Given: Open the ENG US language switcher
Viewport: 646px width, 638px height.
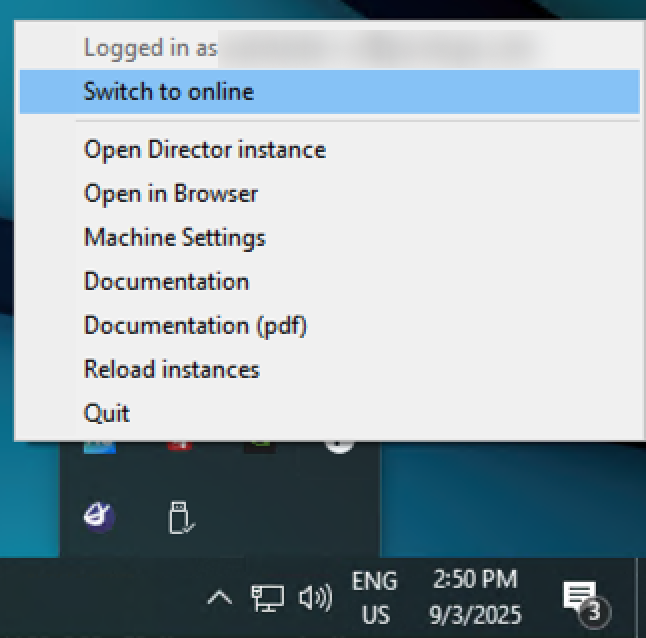Looking at the screenshot, I should tap(375, 597).
